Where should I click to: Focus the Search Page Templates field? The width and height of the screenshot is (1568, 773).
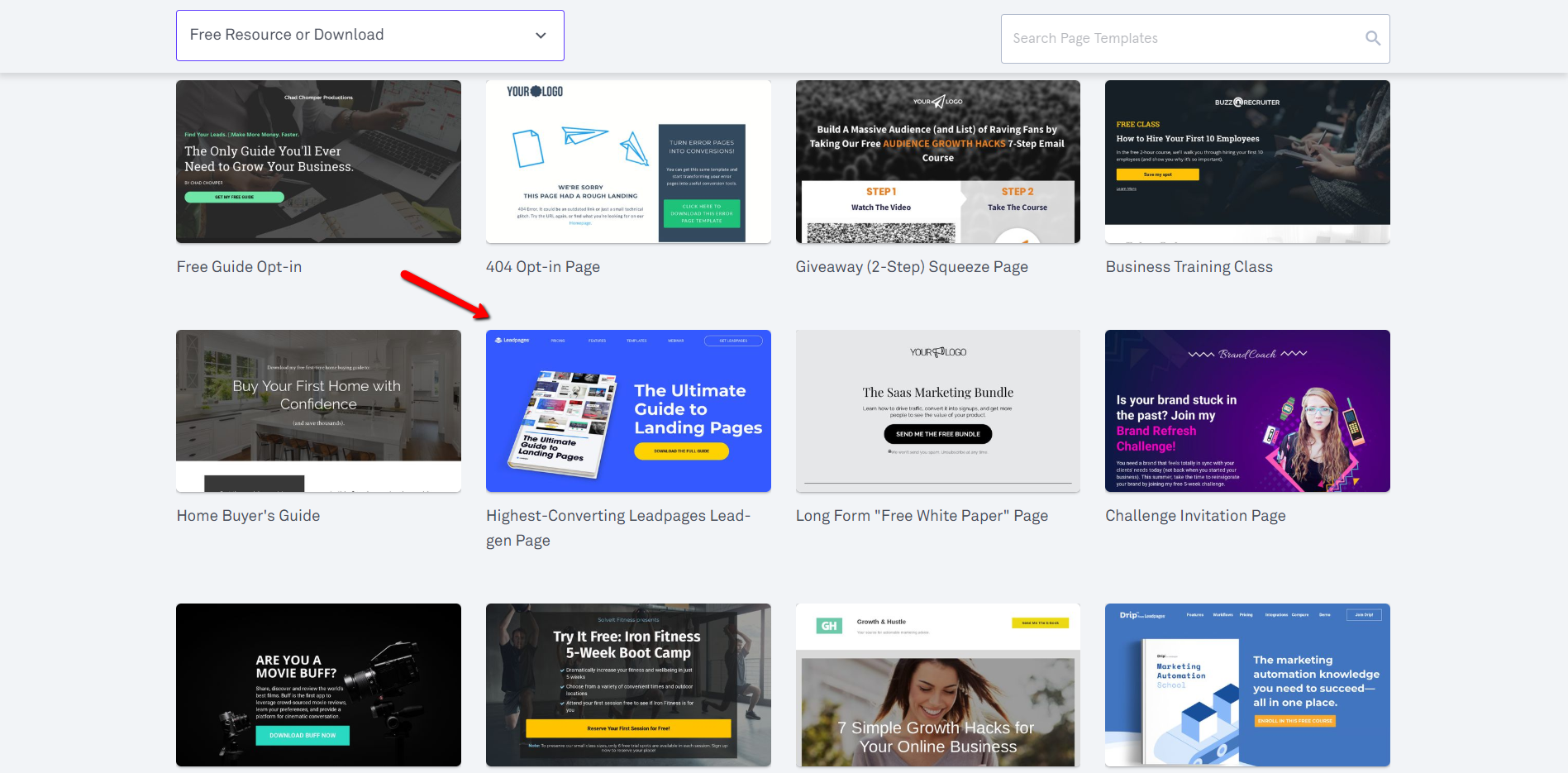[x=1182, y=39]
